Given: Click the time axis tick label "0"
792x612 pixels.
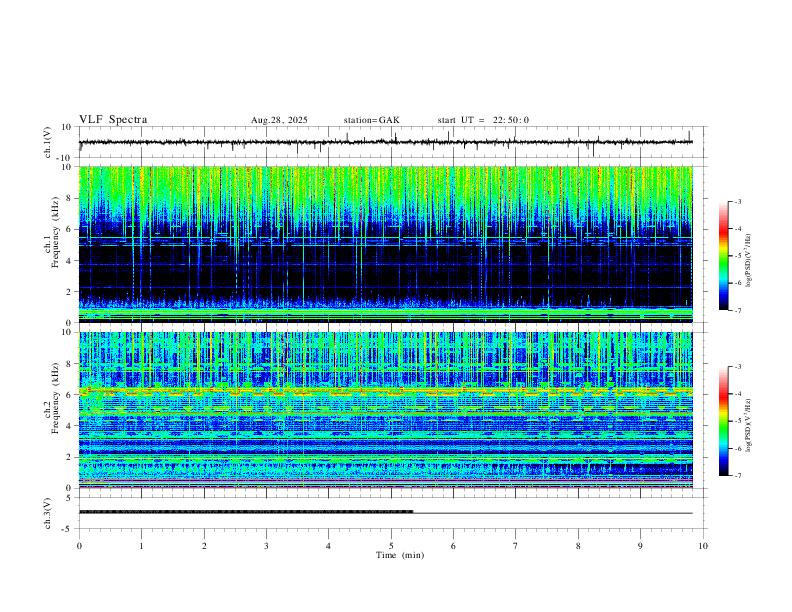Looking at the screenshot, I should pyautogui.click(x=79, y=546).
